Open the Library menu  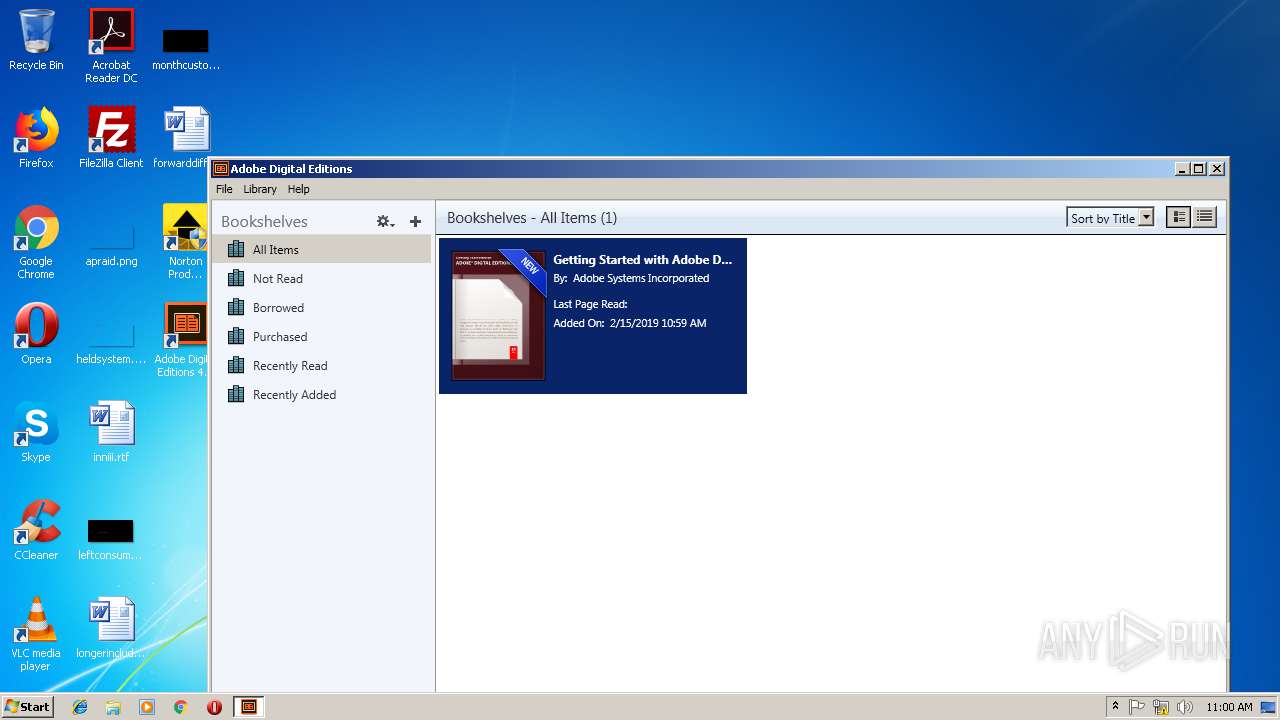pyautogui.click(x=260, y=189)
